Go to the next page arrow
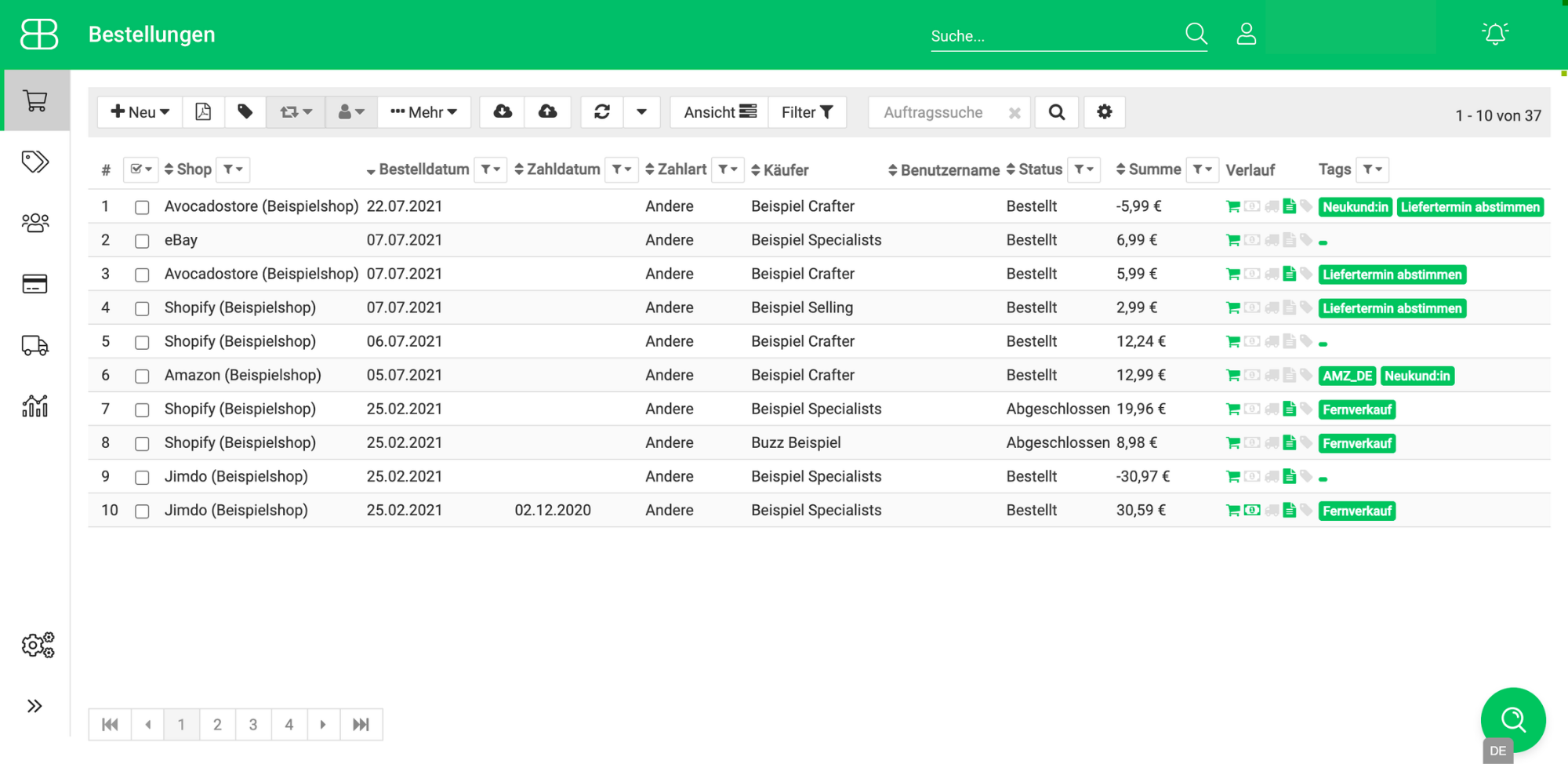 click(x=323, y=724)
